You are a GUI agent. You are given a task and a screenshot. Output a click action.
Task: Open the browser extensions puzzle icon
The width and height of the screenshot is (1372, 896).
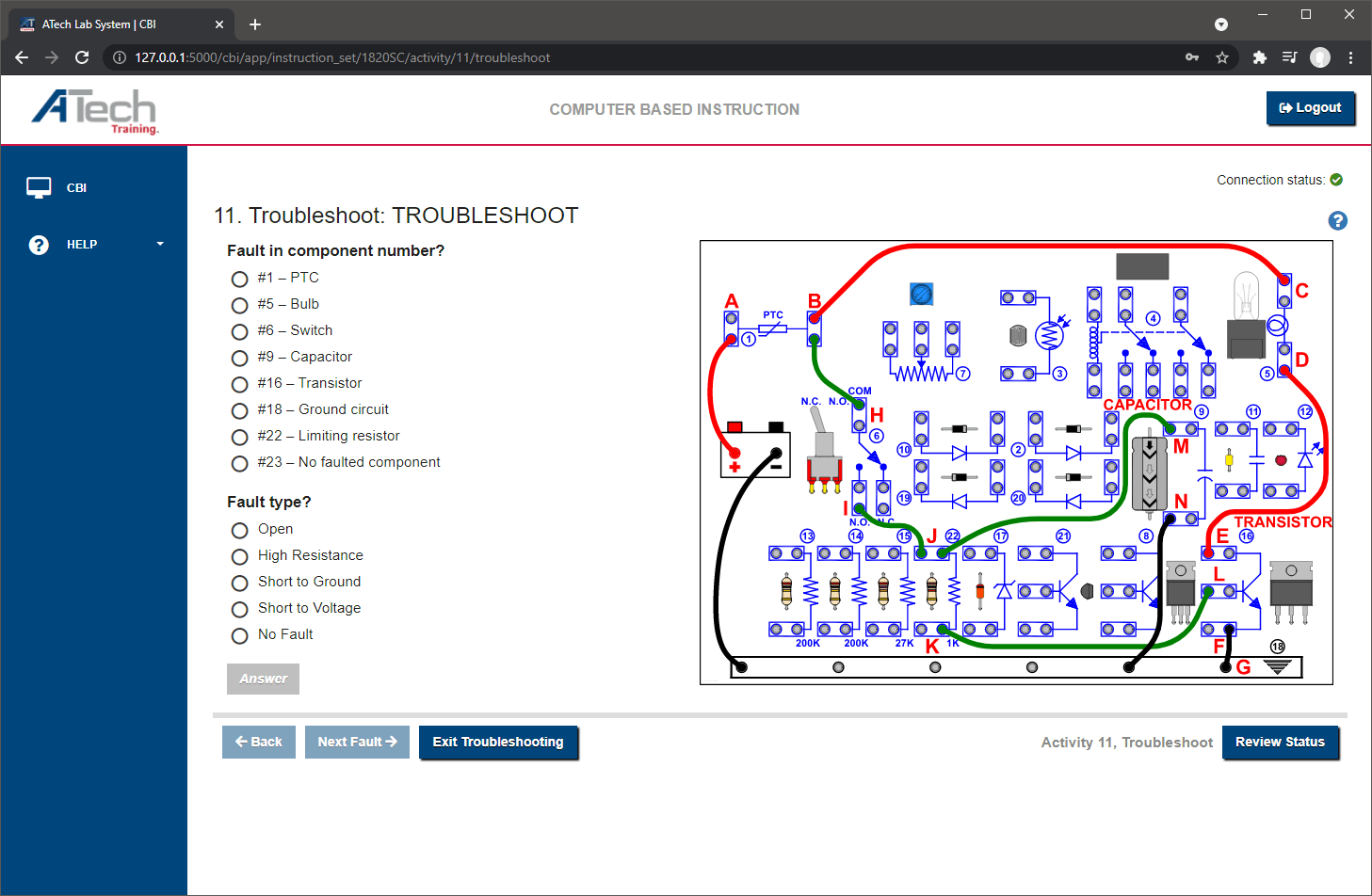1259,57
